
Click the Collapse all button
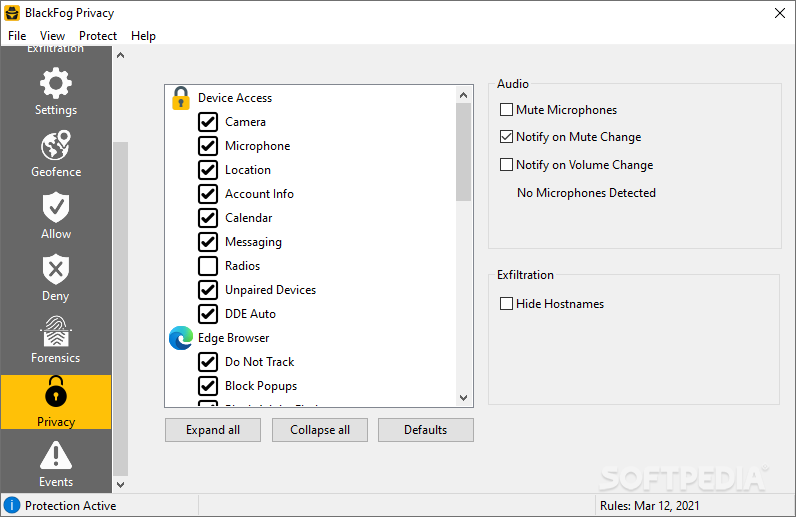pos(320,430)
